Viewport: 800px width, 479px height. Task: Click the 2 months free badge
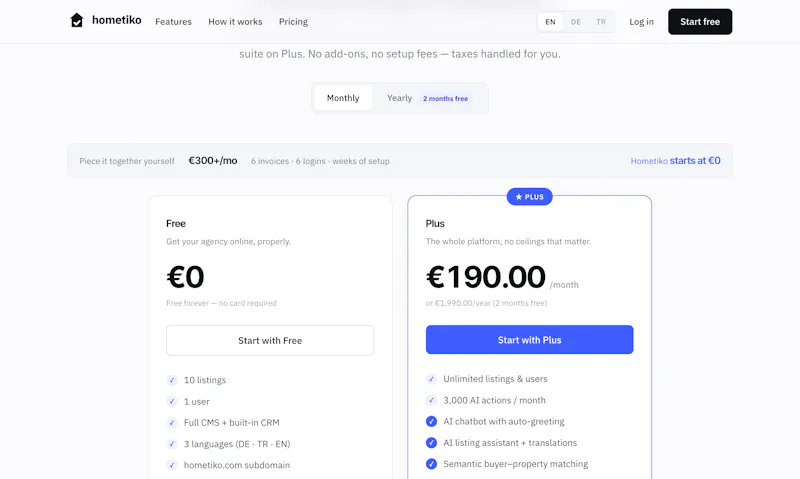[445, 98]
